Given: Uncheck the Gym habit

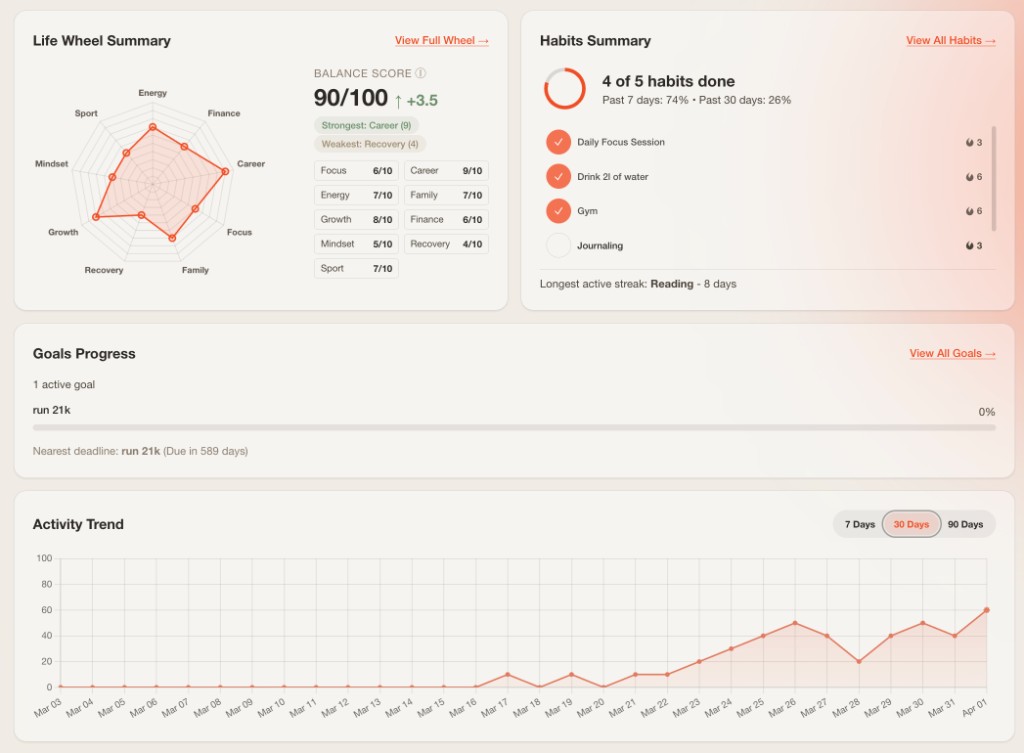Looking at the screenshot, I should pos(558,211).
